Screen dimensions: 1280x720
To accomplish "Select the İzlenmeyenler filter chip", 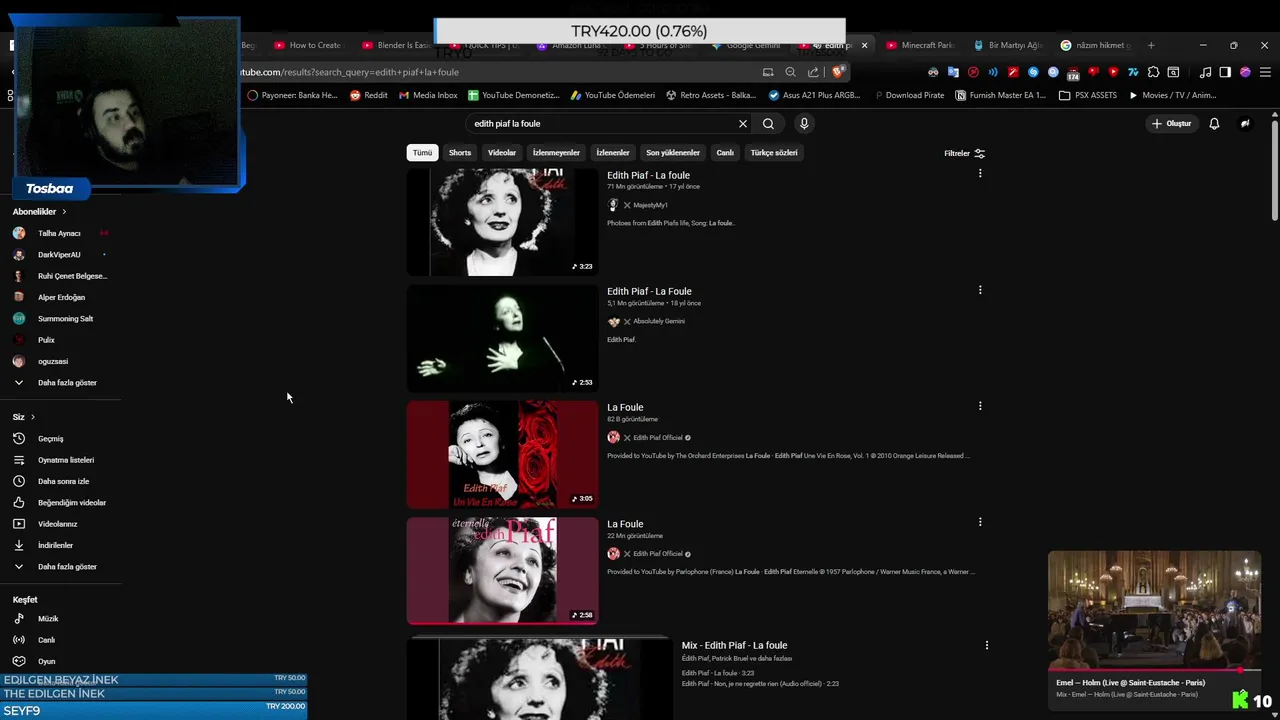I will click(556, 153).
